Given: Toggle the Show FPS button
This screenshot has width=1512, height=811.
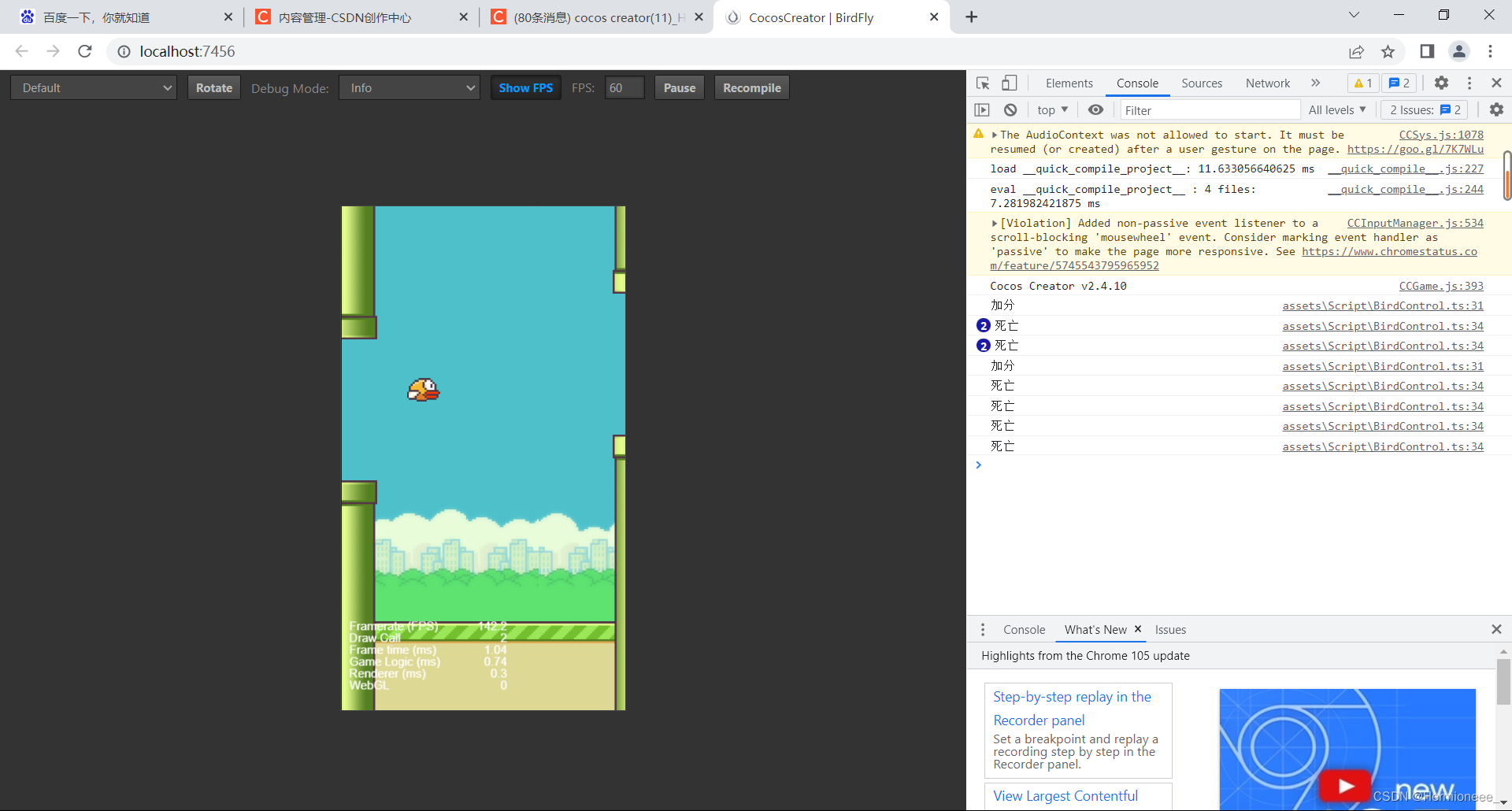Looking at the screenshot, I should (526, 87).
